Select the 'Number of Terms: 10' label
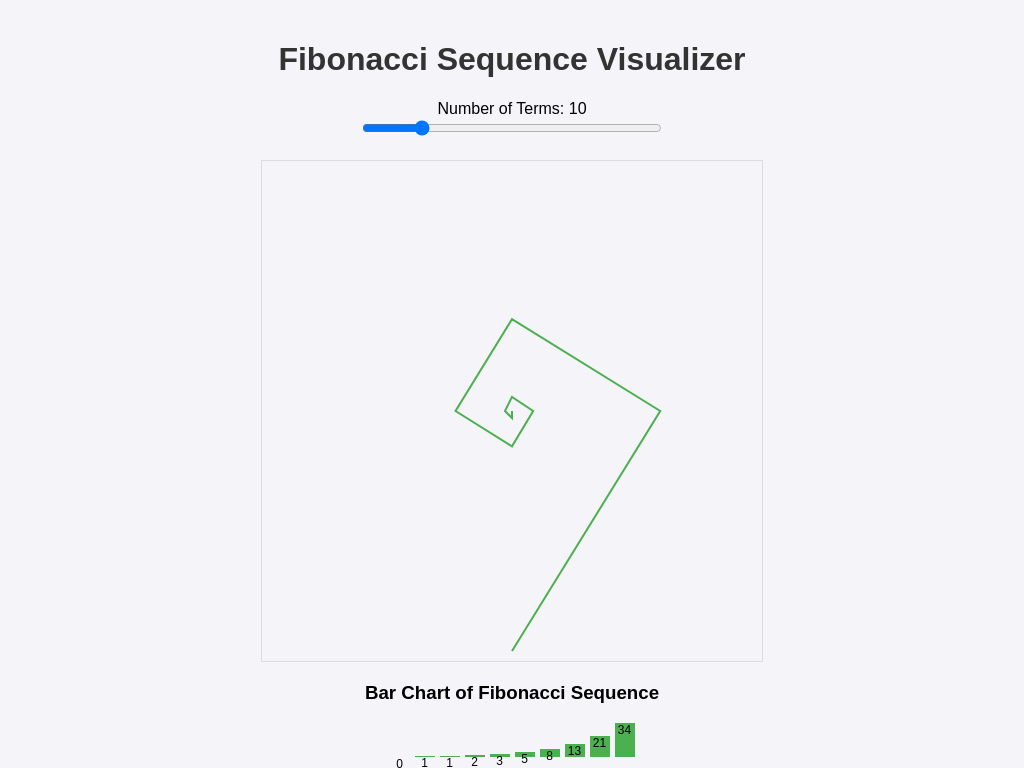Image resolution: width=1024 pixels, height=768 pixels. point(512,108)
